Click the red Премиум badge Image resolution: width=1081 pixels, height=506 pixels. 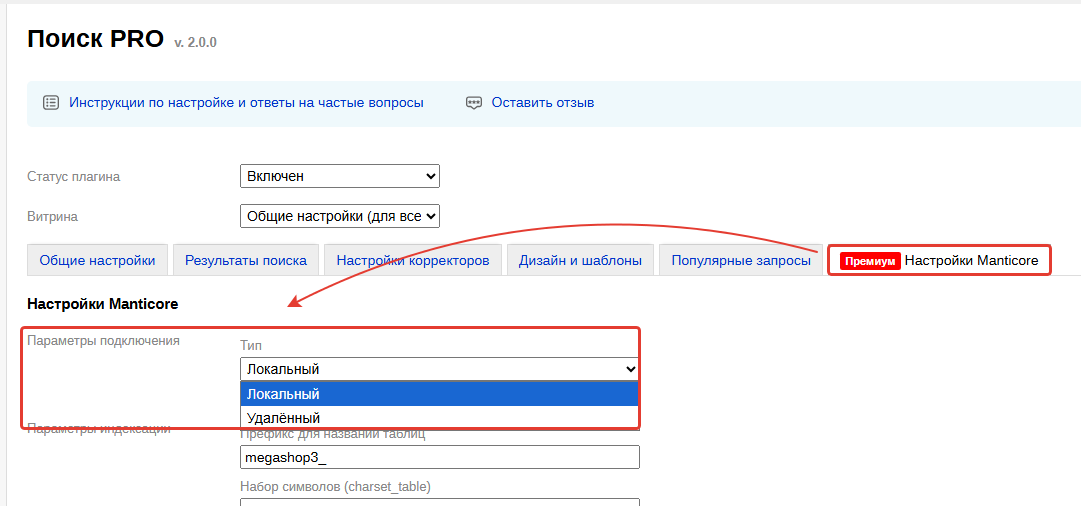pyautogui.click(x=870, y=261)
